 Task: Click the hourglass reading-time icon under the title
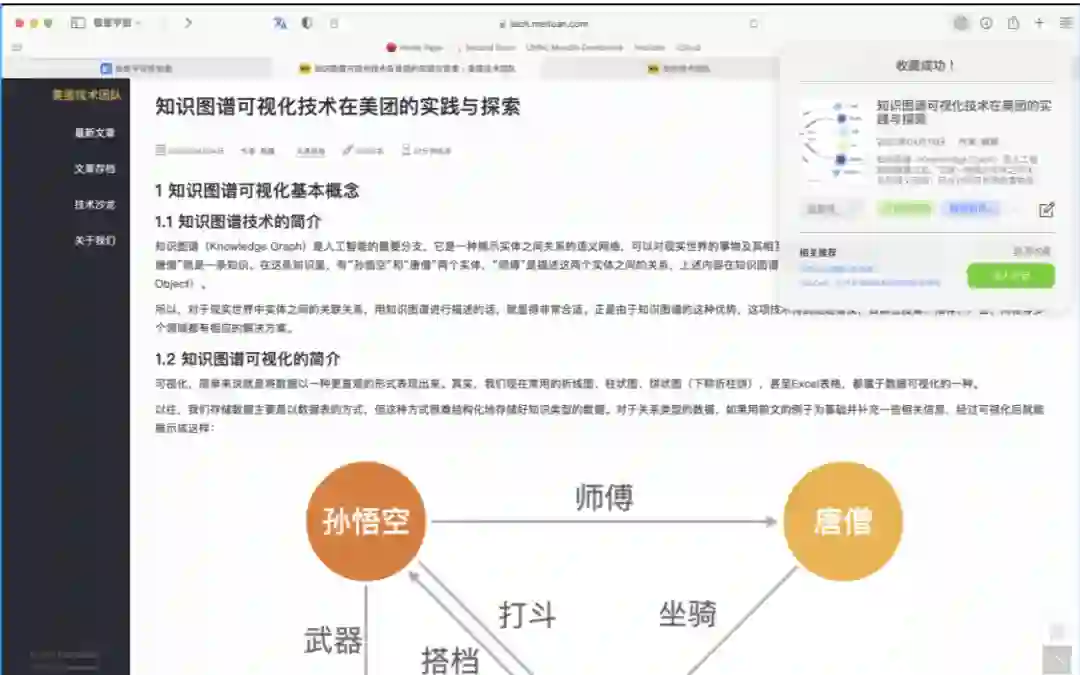[406, 149]
